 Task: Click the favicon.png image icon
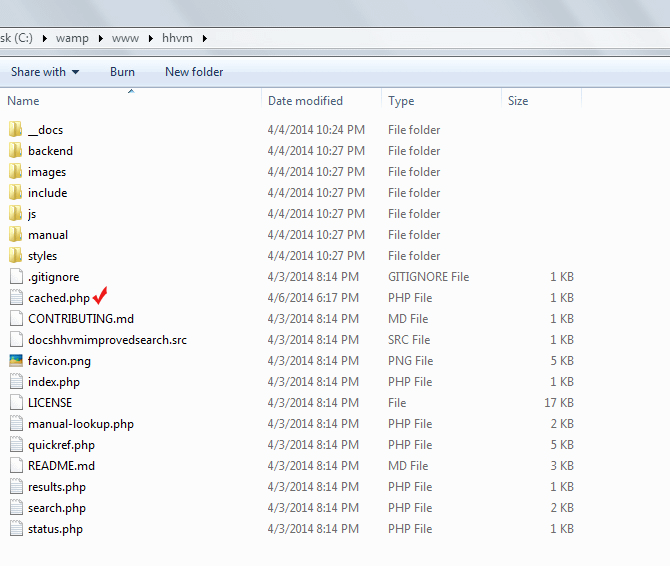(x=16, y=361)
